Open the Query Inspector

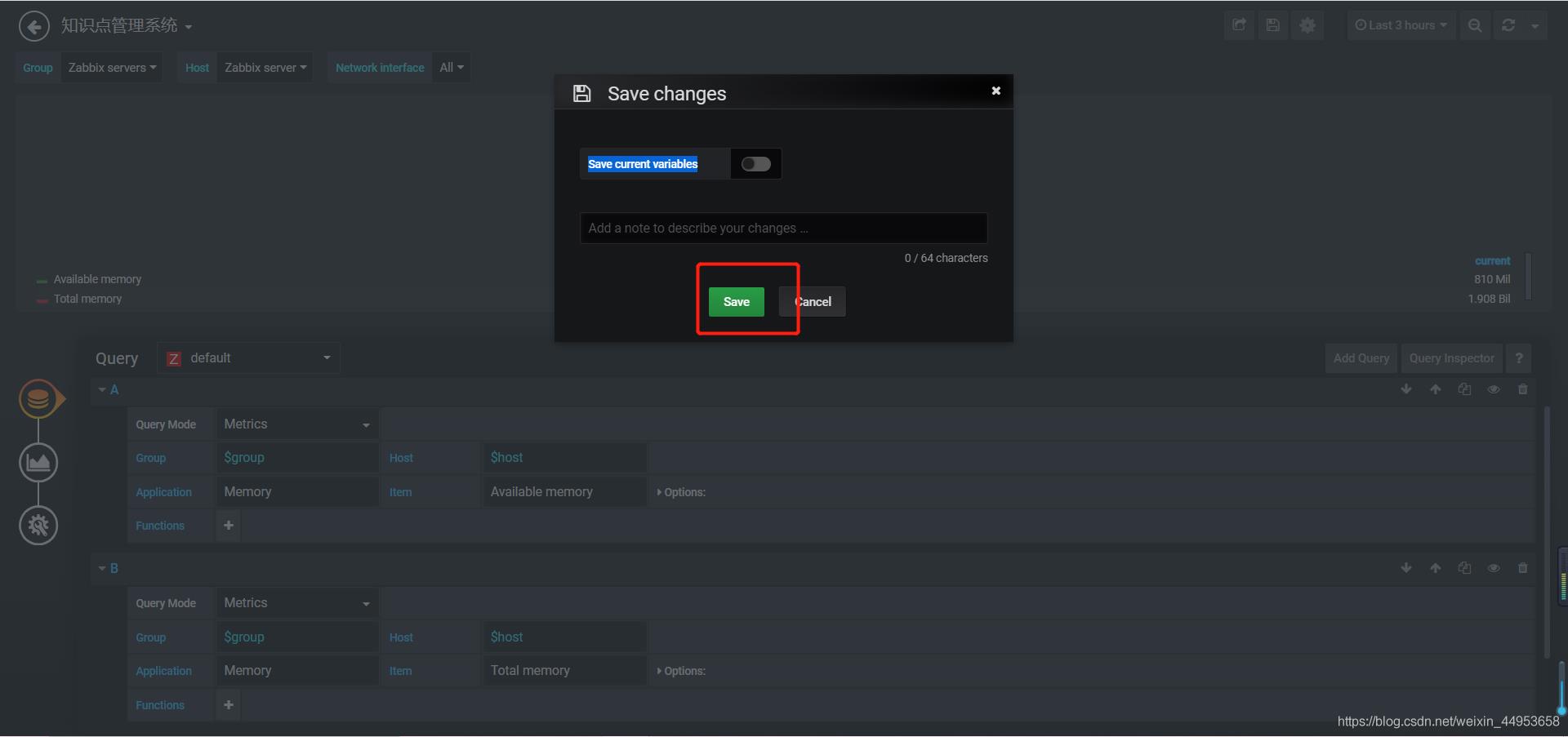(x=1451, y=358)
